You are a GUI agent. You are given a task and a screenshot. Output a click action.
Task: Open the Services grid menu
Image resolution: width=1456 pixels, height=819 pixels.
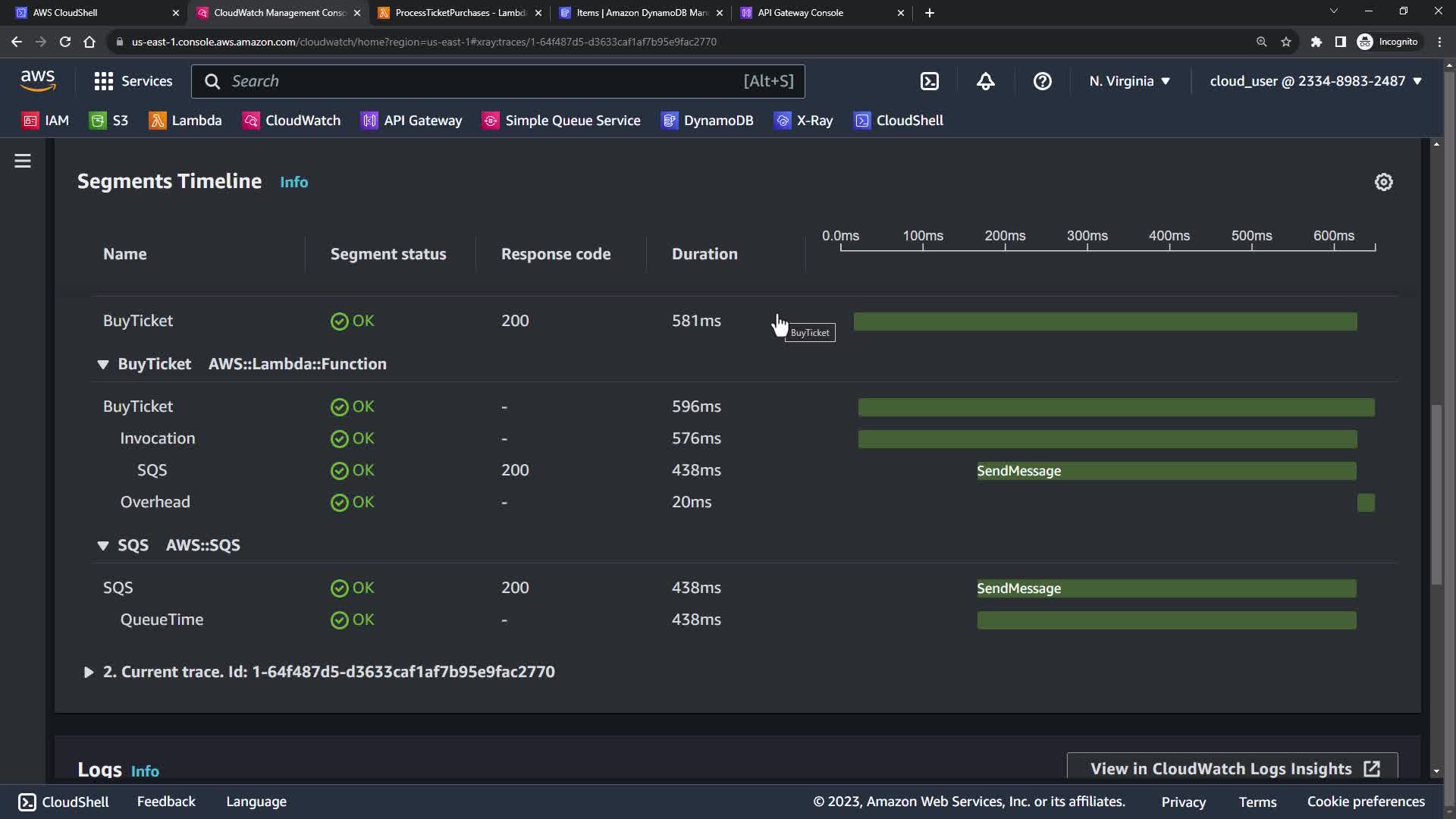(x=133, y=81)
